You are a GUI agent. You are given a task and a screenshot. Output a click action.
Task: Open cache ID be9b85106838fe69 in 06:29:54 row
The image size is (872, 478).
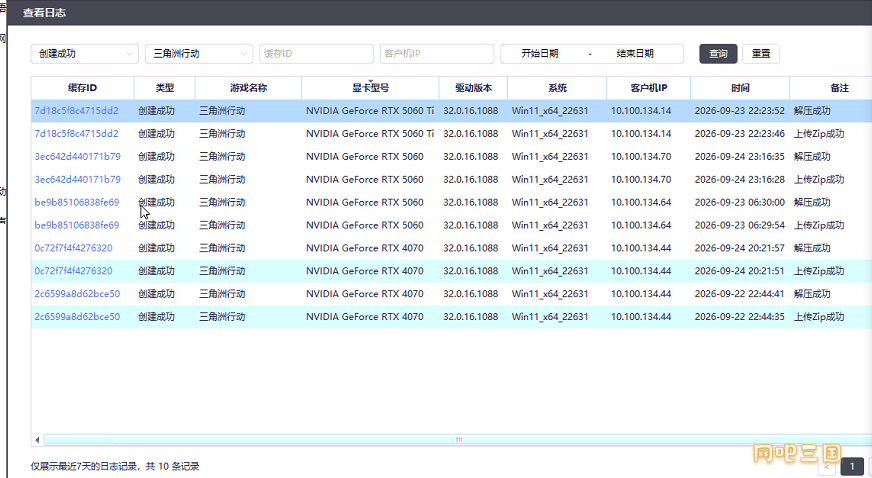click(x=77, y=225)
